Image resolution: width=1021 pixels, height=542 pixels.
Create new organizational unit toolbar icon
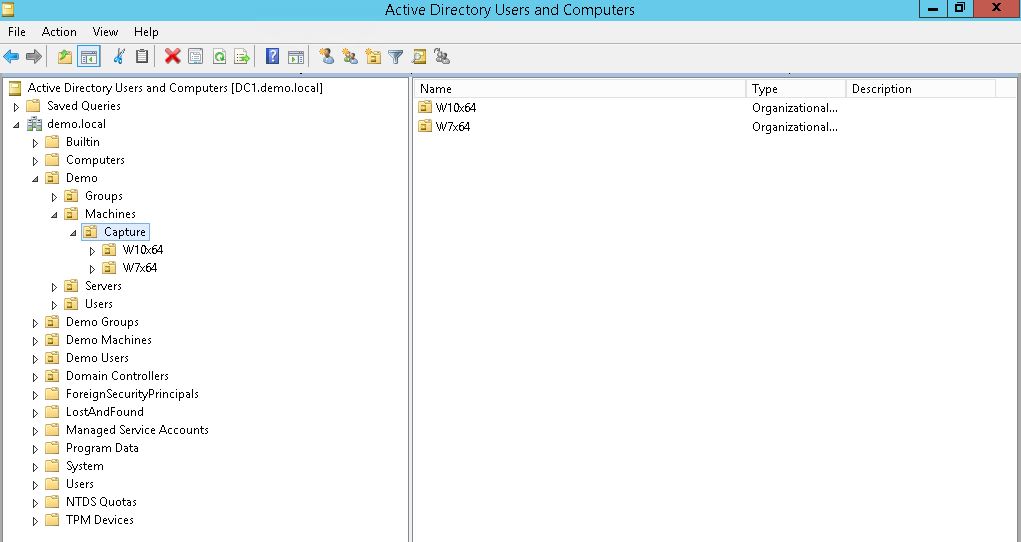coord(373,57)
